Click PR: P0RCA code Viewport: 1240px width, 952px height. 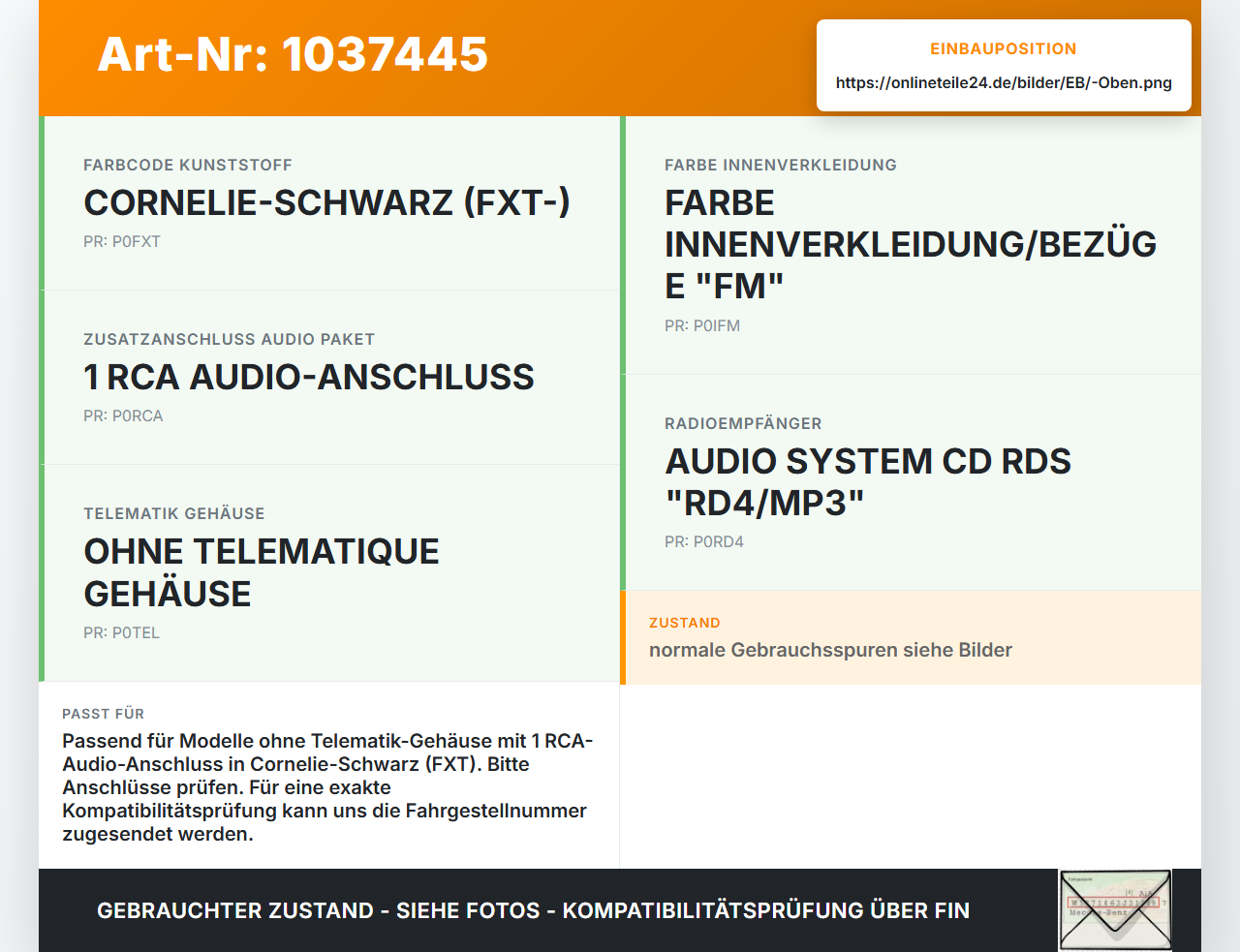pyautogui.click(x=123, y=415)
